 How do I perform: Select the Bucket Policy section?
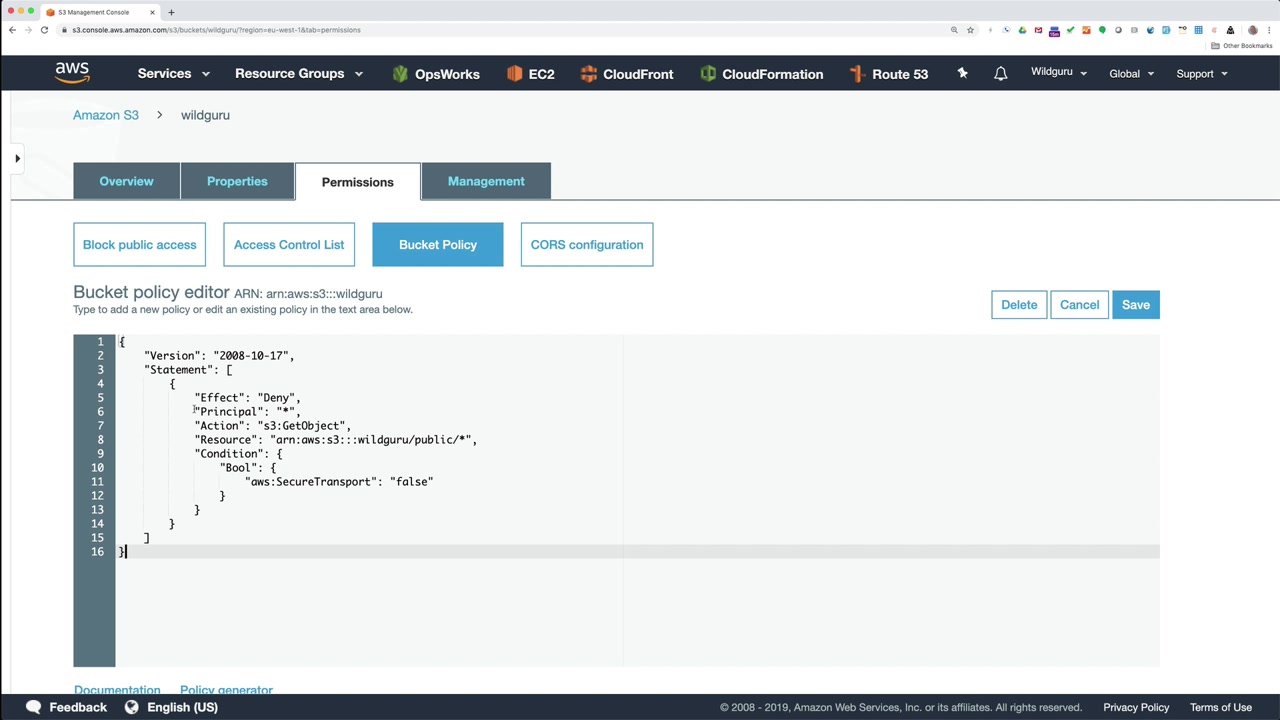438,245
